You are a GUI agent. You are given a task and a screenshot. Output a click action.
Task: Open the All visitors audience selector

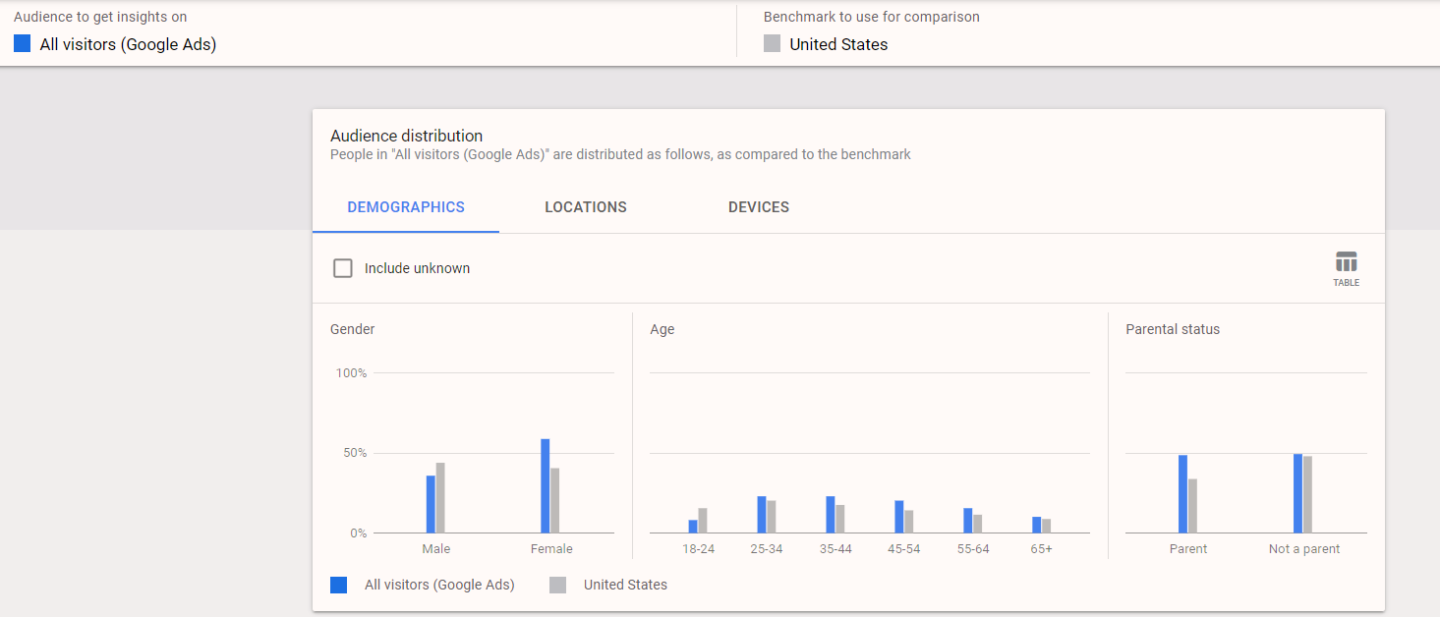(x=128, y=44)
